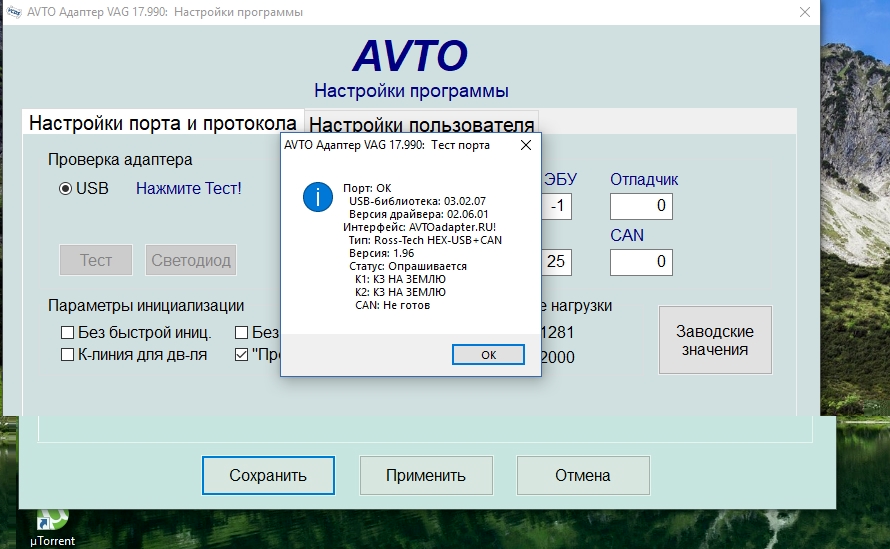Image resolution: width=890 pixels, height=549 pixels.
Task: Click K2: КЗ НА ЗЕМЛЮ line
Action: (x=400, y=292)
